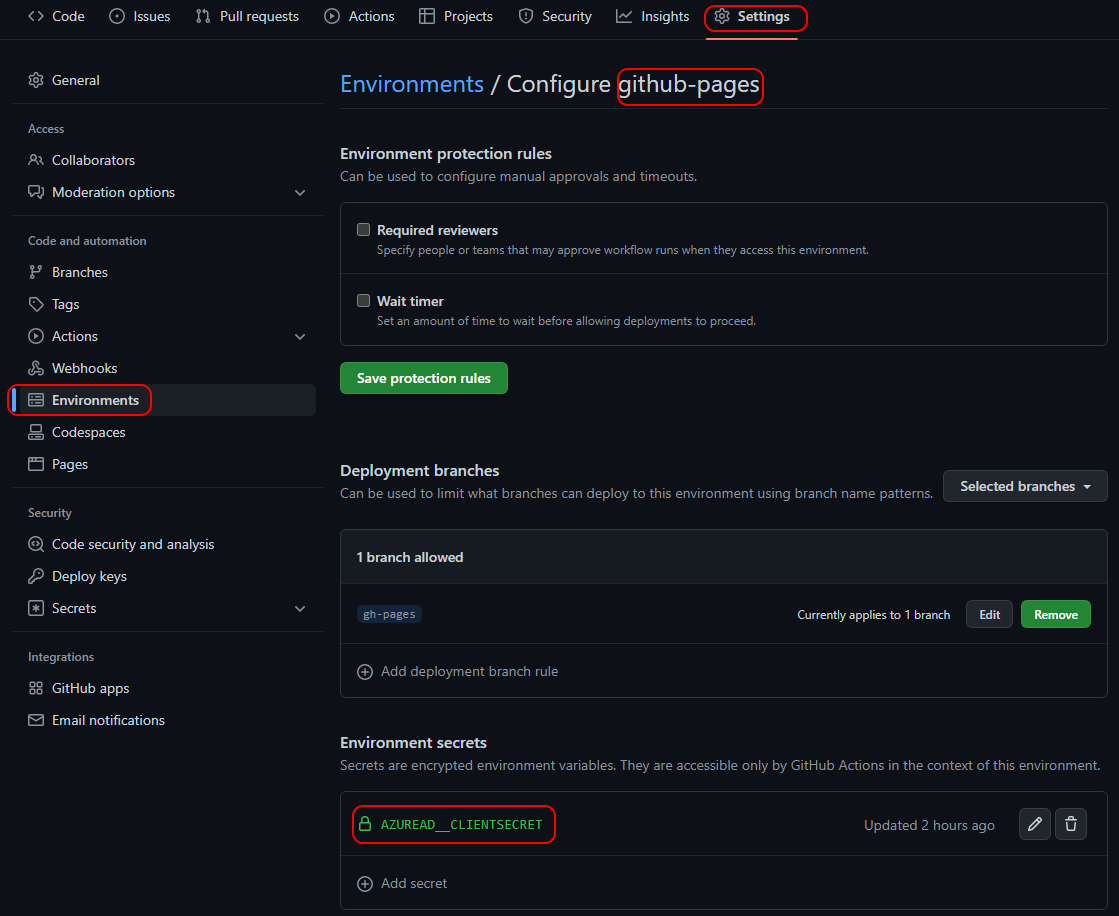Click the Required reviewers label text

point(437,230)
